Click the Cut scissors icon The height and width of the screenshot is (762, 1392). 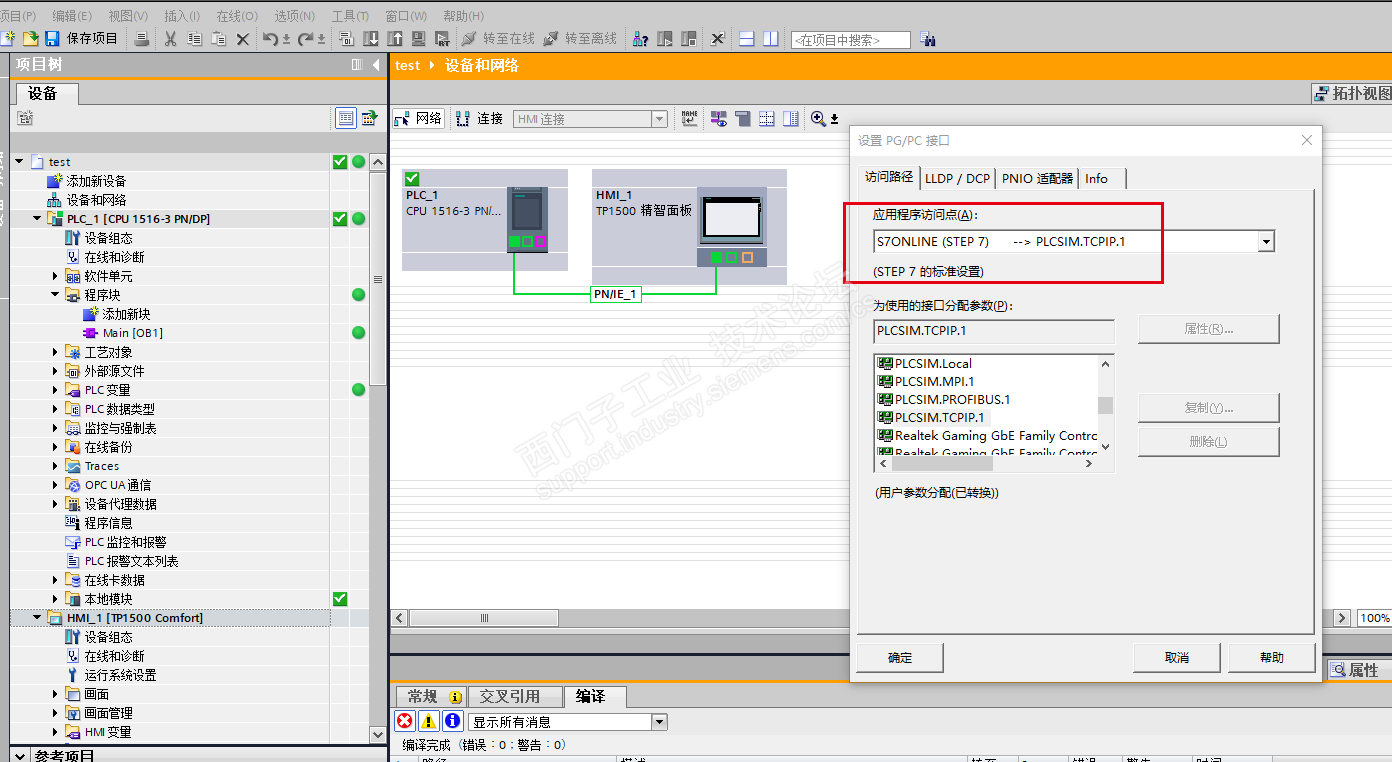(170, 39)
